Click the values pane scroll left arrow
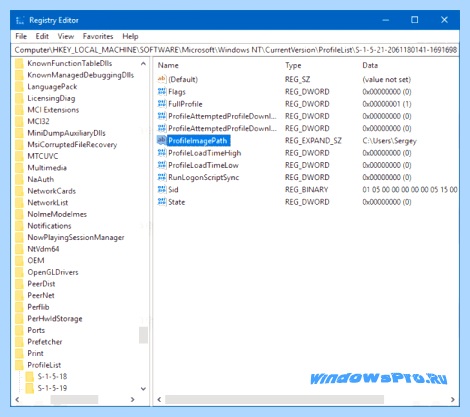This screenshot has width=470, height=417. click(159, 399)
